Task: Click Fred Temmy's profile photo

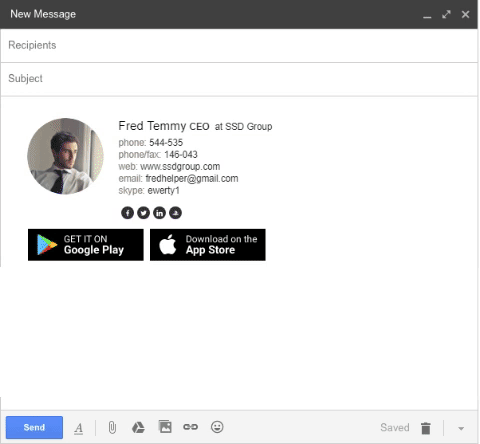Action: [x=65, y=156]
